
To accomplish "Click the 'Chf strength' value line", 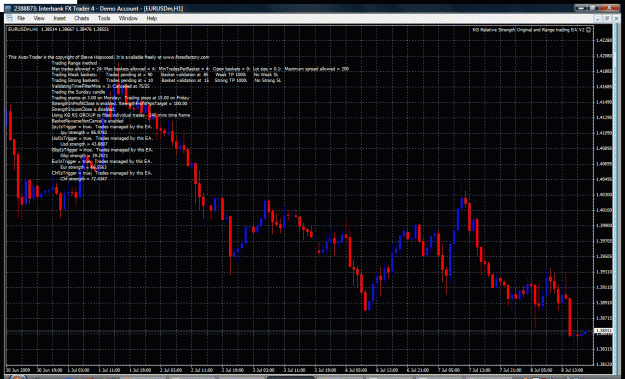I will (x=83, y=179).
